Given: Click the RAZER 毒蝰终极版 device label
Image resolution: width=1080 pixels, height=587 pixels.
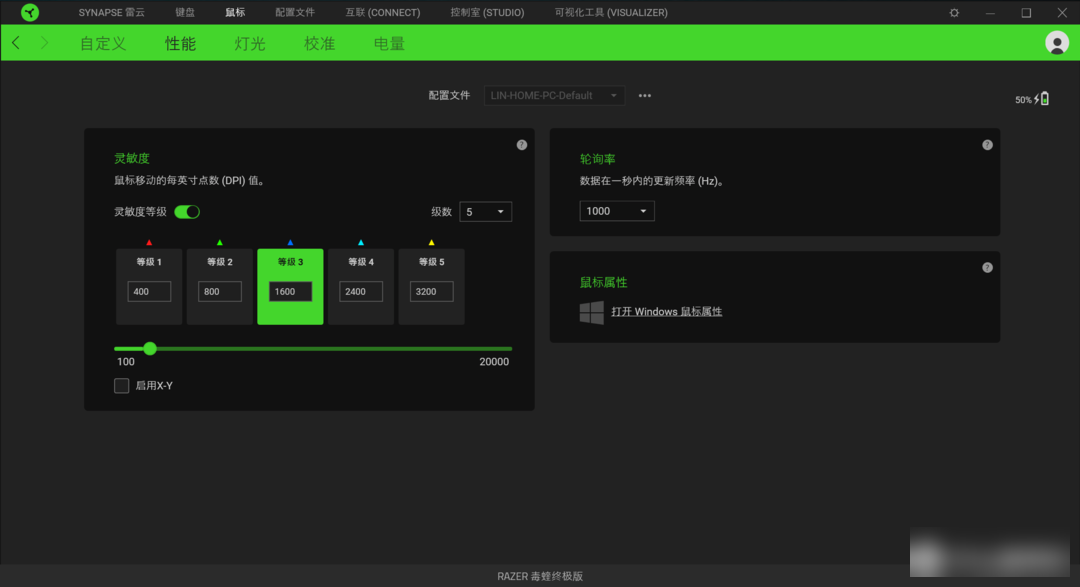Looking at the screenshot, I should click(x=540, y=576).
